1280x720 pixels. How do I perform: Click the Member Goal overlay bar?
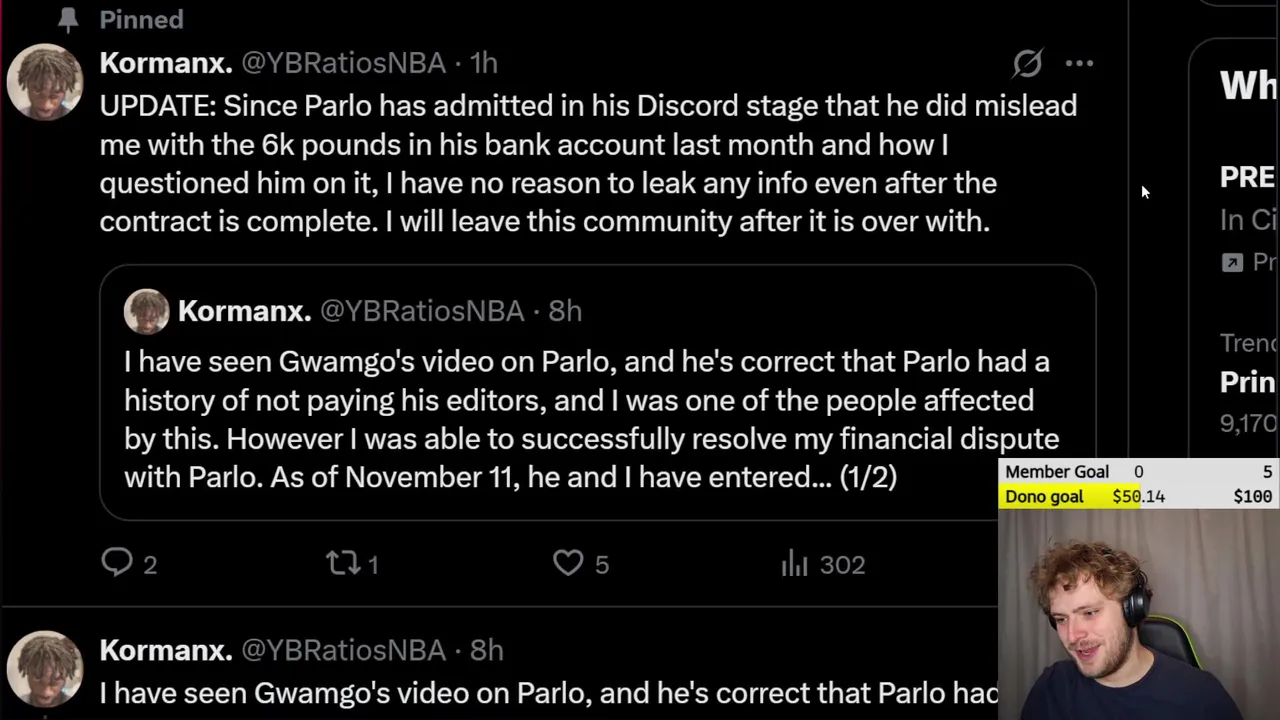coord(1138,472)
